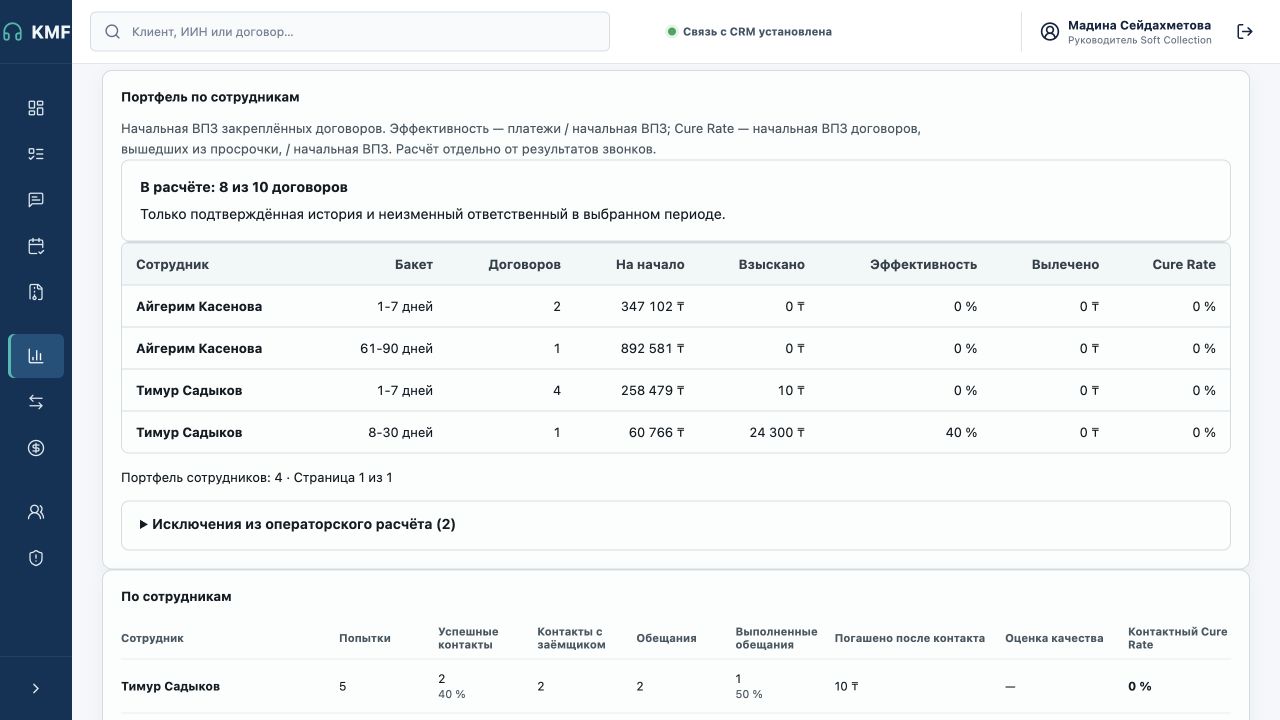Click the 'Контактный Cure Rate' column header
Image resolution: width=1280 pixels, height=720 pixels.
pyautogui.click(x=1178, y=638)
